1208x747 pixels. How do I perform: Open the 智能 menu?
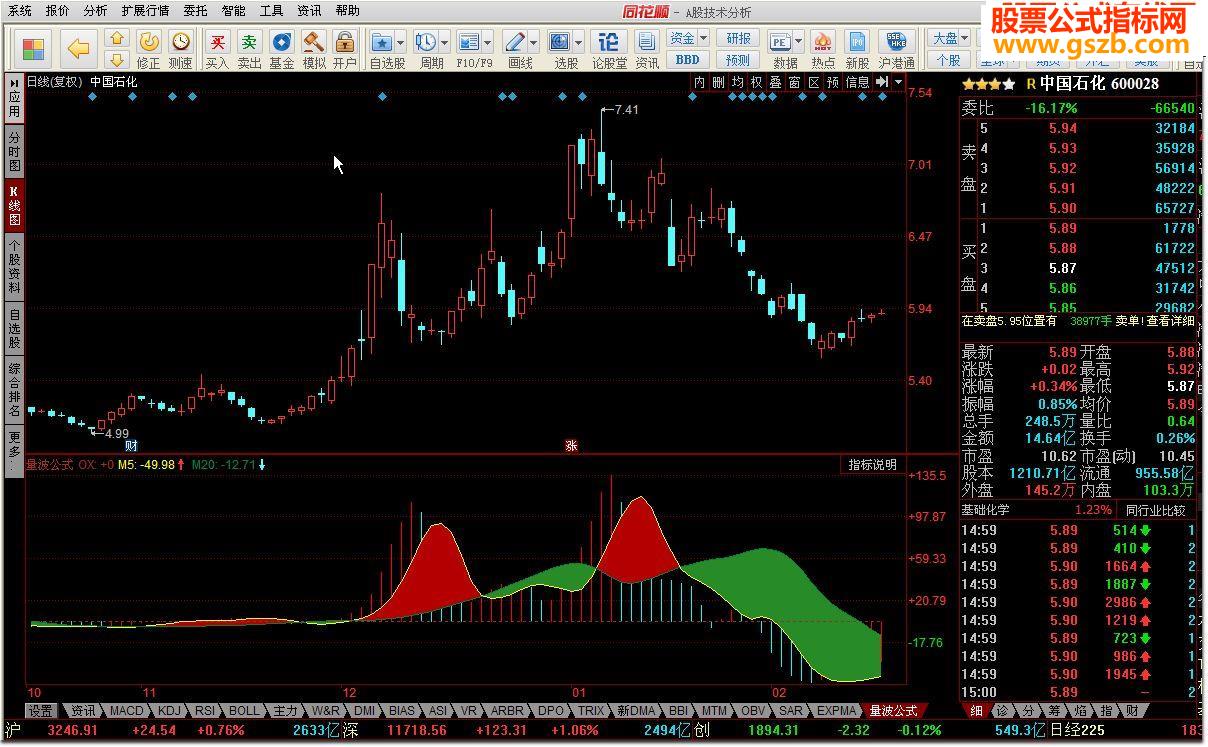coord(233,11)
